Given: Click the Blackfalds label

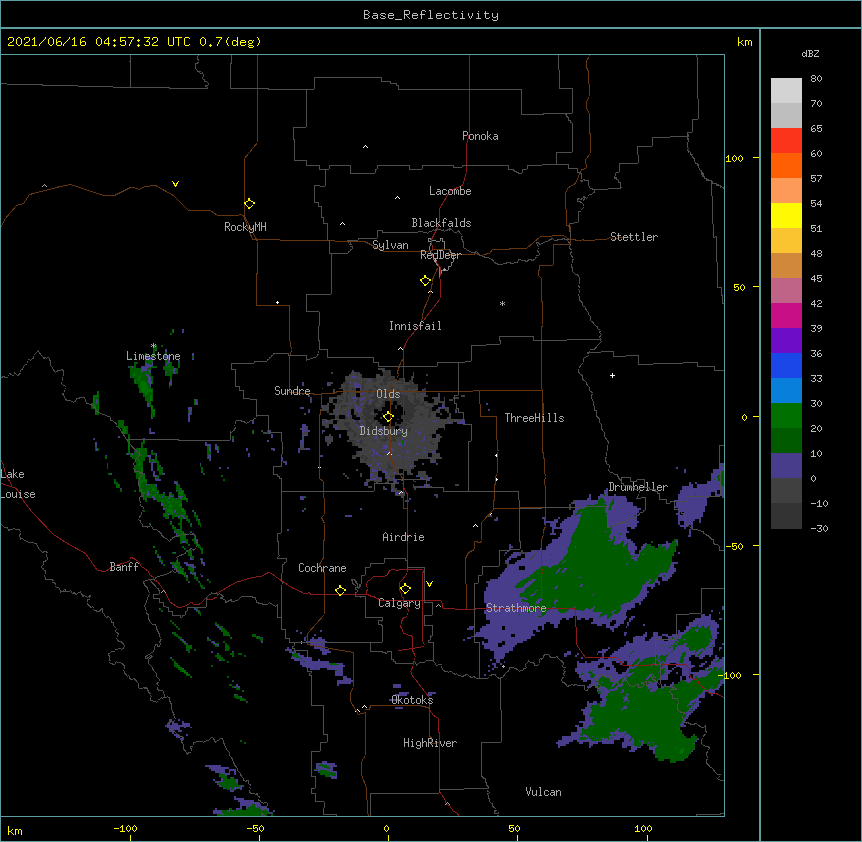Looking at the screenshot, I should (441, 223).
